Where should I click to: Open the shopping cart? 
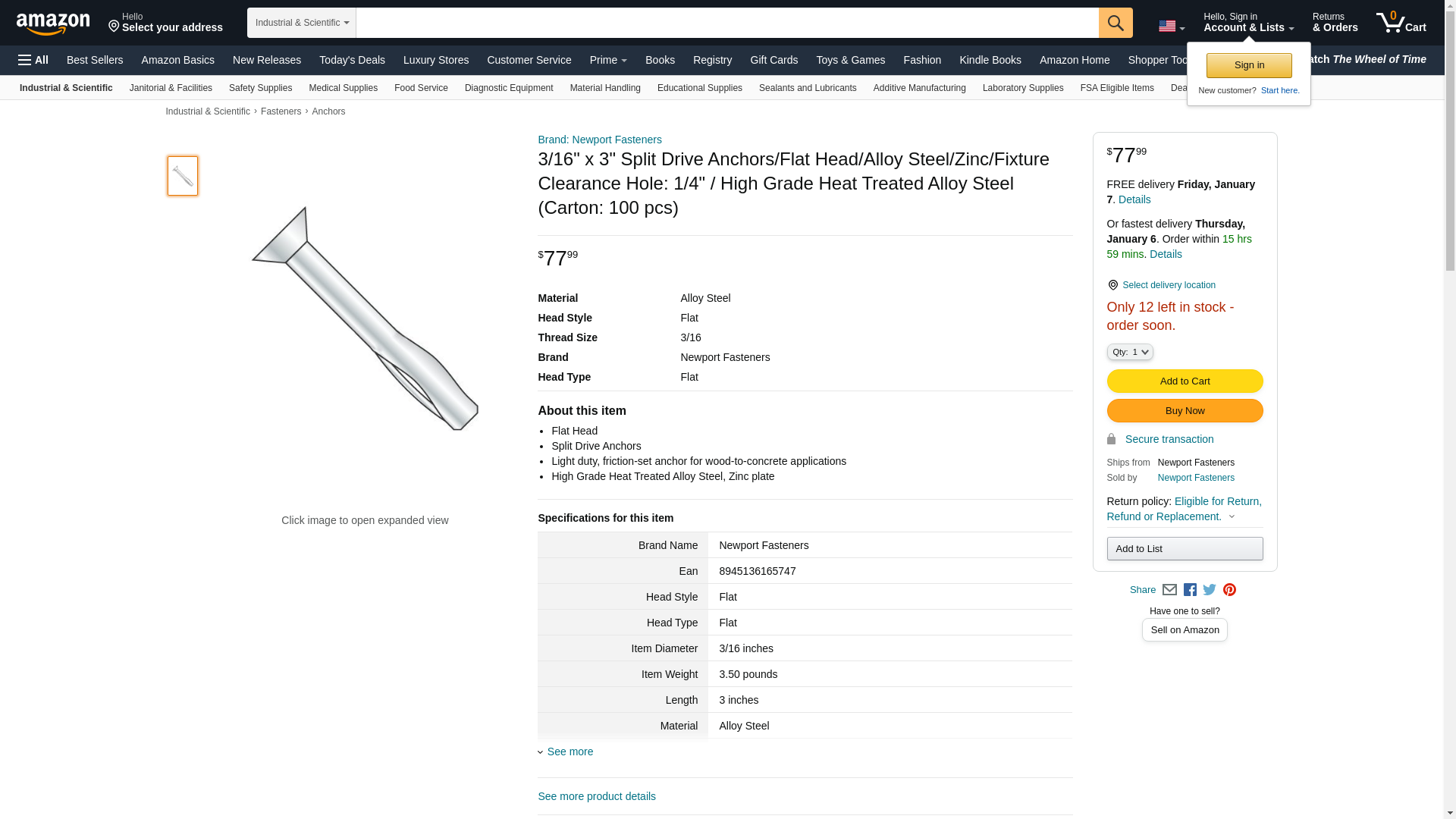pos(1401,23)
